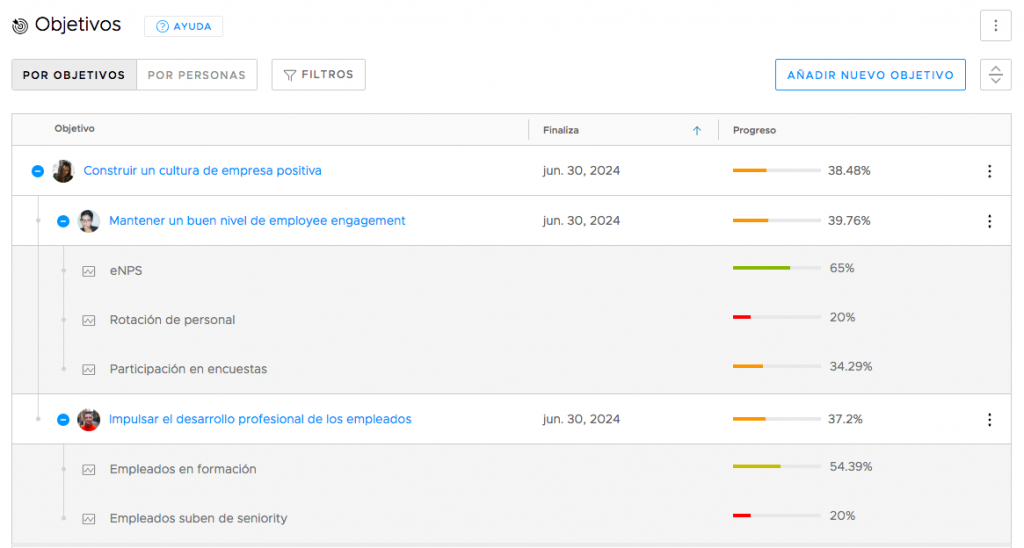The image size is (1024, 548).
Task: Select Empleados suben de seniority key result
Action: click(x=199, y=519)
